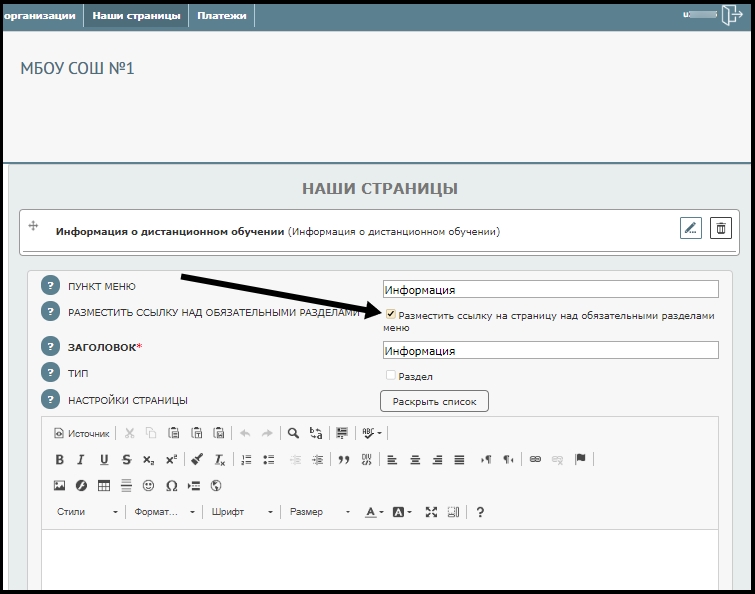Open the Платежи tab
755x594 pixels.
221,16
